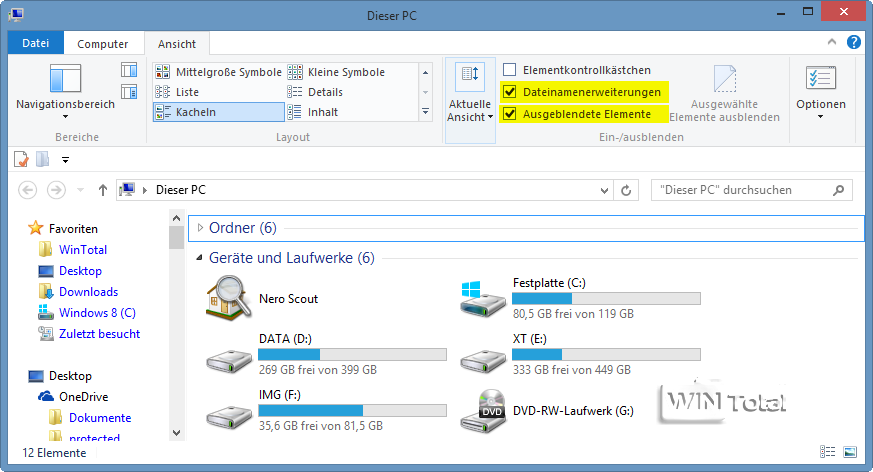873x472 pixels.
Task: Click the refresh button beside address bar
Action: (x=627, y=190)
